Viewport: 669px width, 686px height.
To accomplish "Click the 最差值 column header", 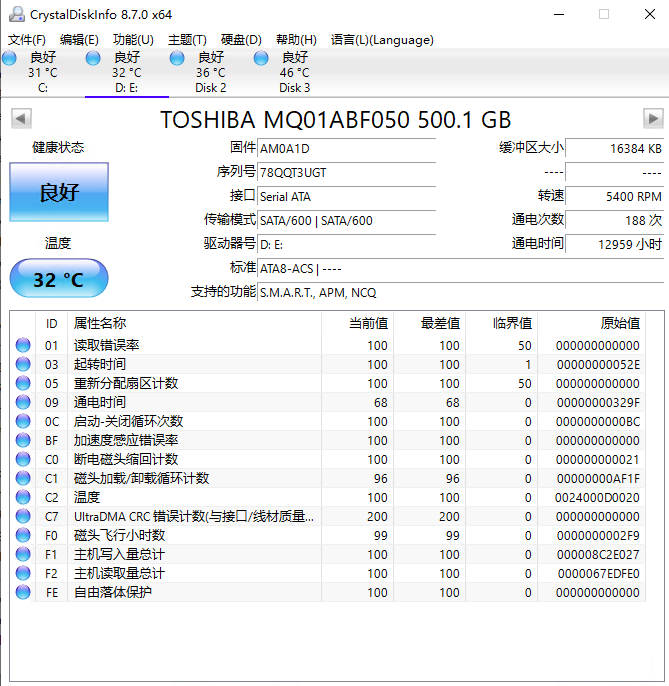I will pos(430,323).
